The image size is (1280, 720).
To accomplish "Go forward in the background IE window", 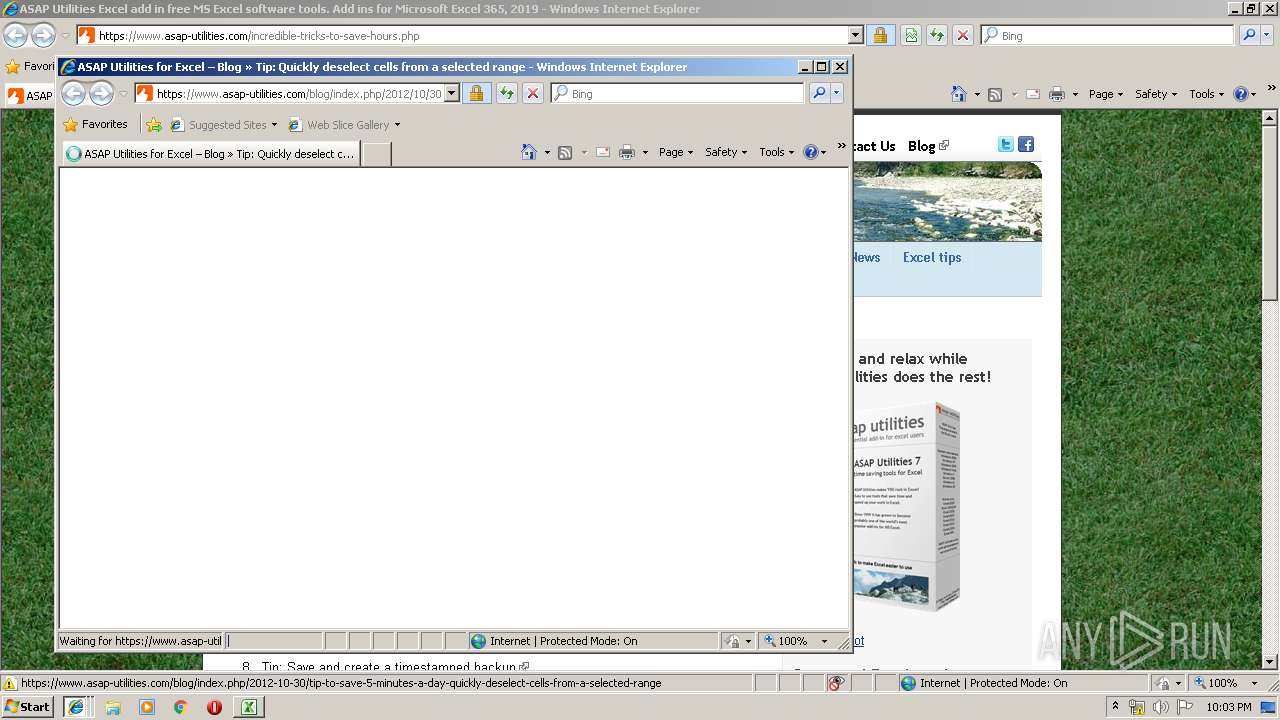I will tap(43, 35).
